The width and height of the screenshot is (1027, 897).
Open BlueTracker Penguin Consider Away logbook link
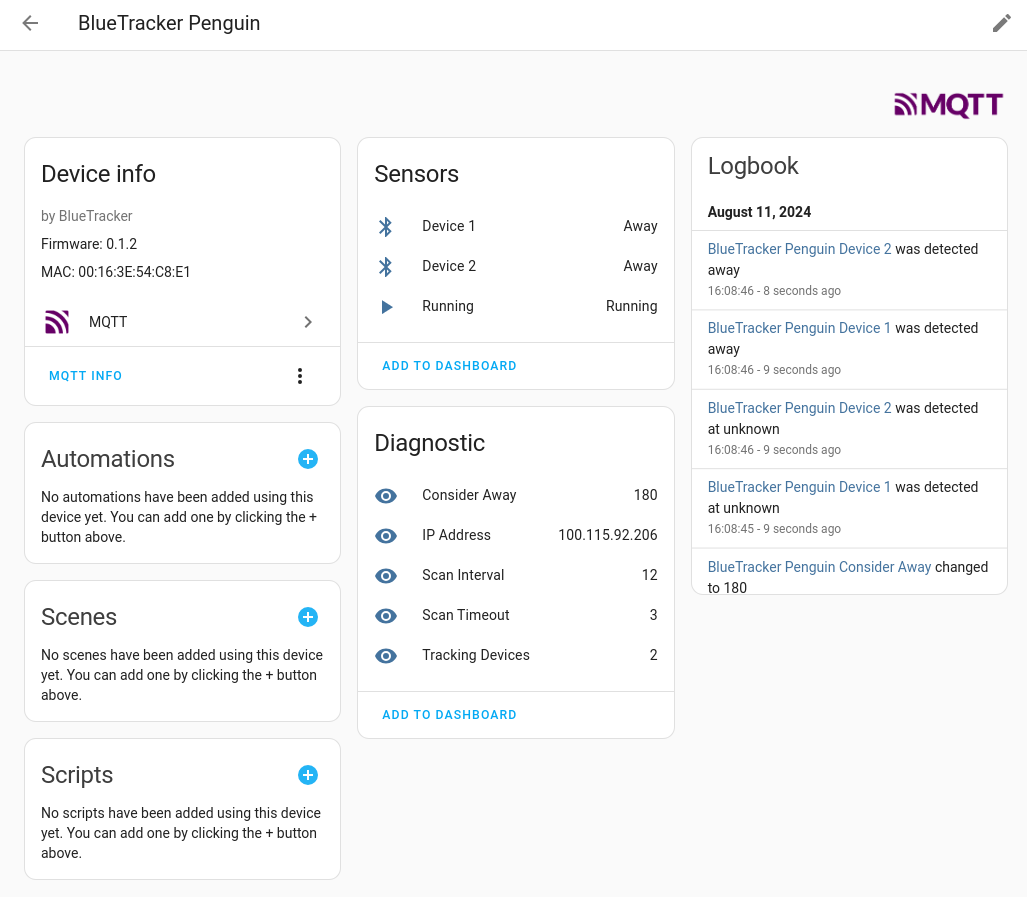[x=819, y=567]
